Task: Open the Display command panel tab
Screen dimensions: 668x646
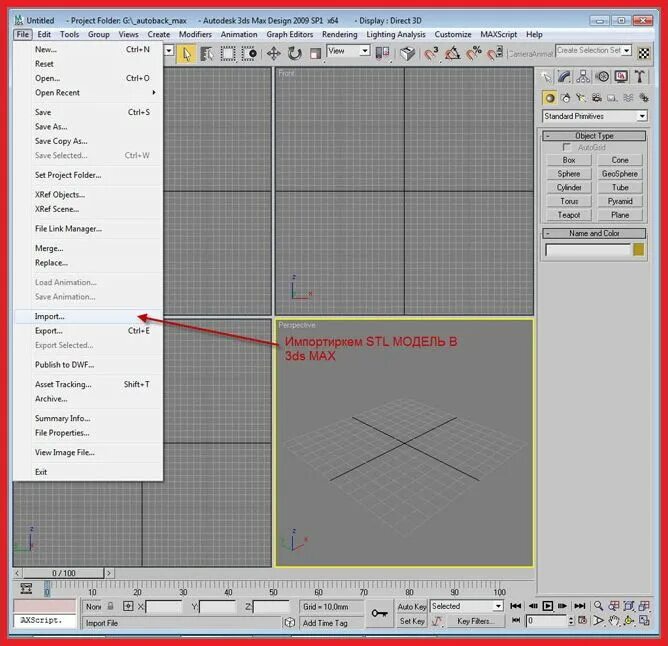Action: coord(621,77)
